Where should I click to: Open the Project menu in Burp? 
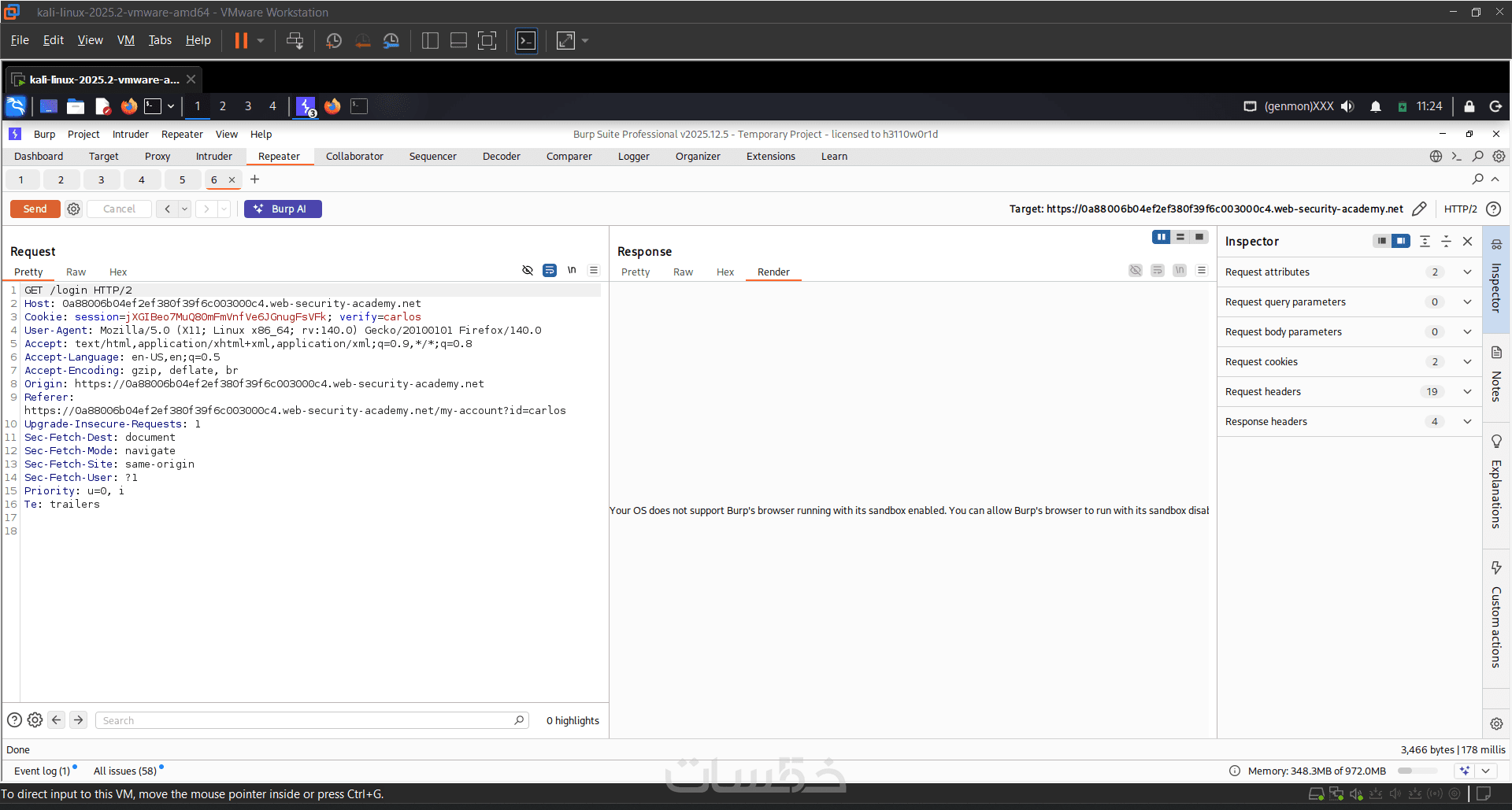click(x=83, y=135)
